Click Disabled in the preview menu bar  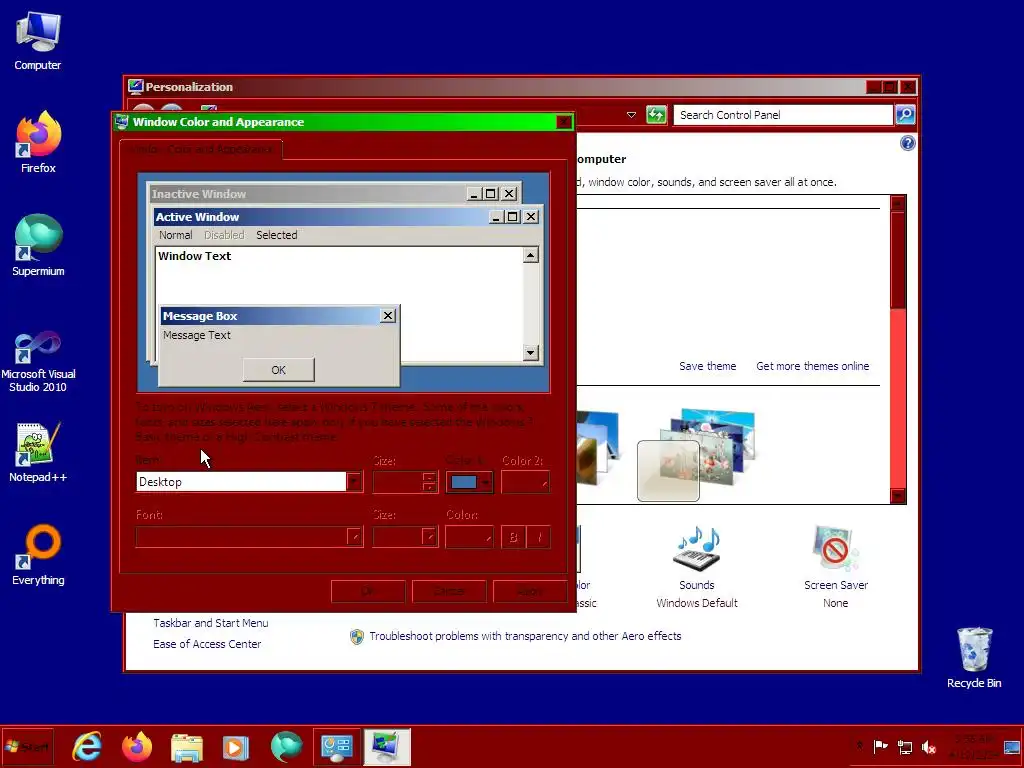point(224,235)
